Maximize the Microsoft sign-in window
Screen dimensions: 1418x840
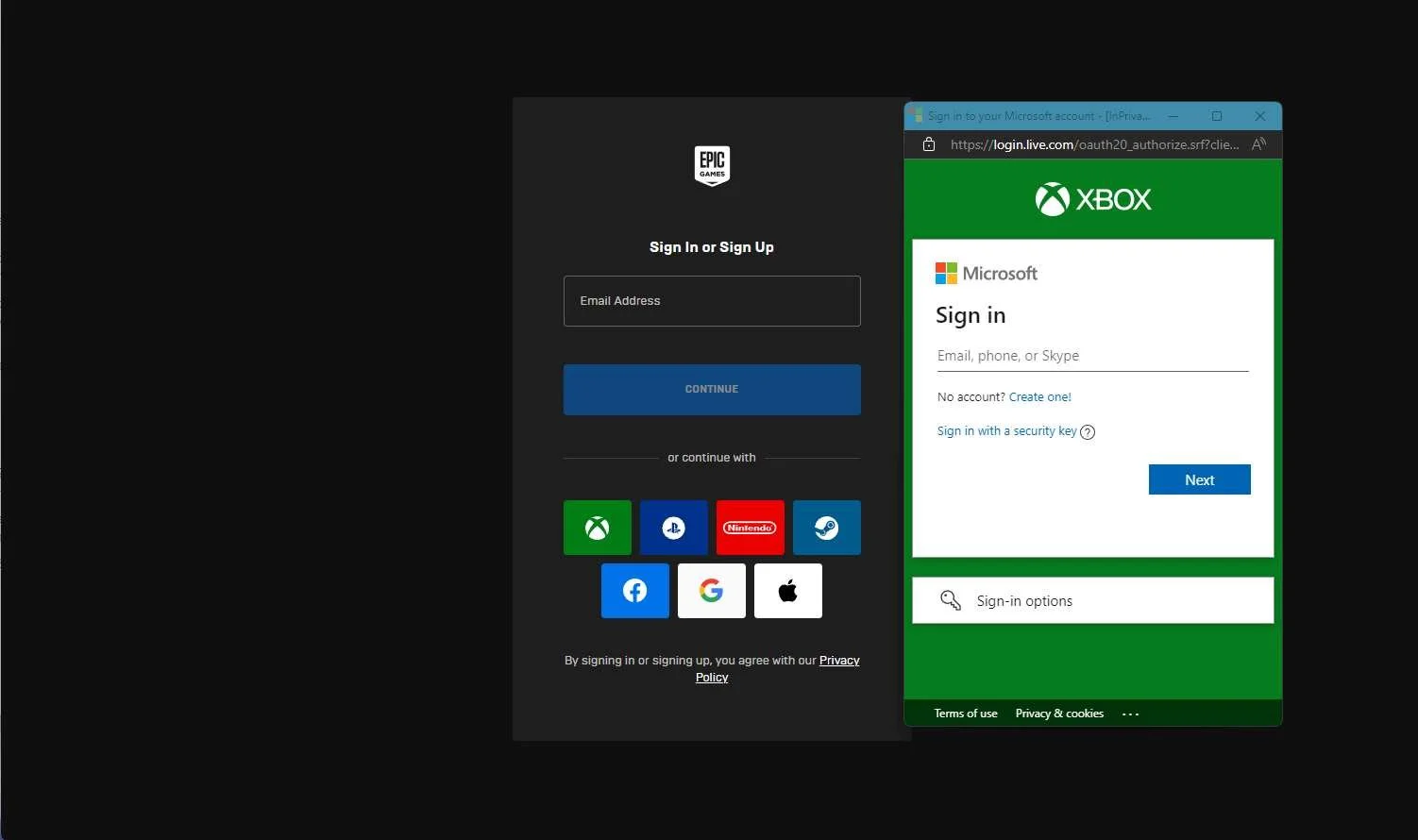tap(1217, 116)
